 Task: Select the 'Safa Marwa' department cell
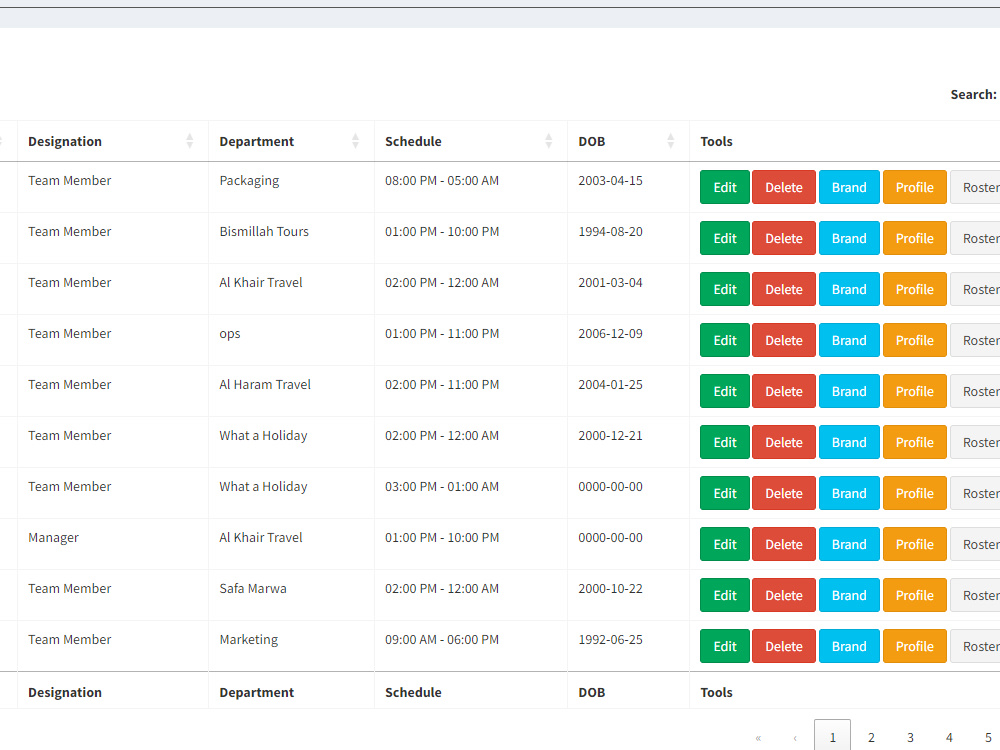pos(291,595)
